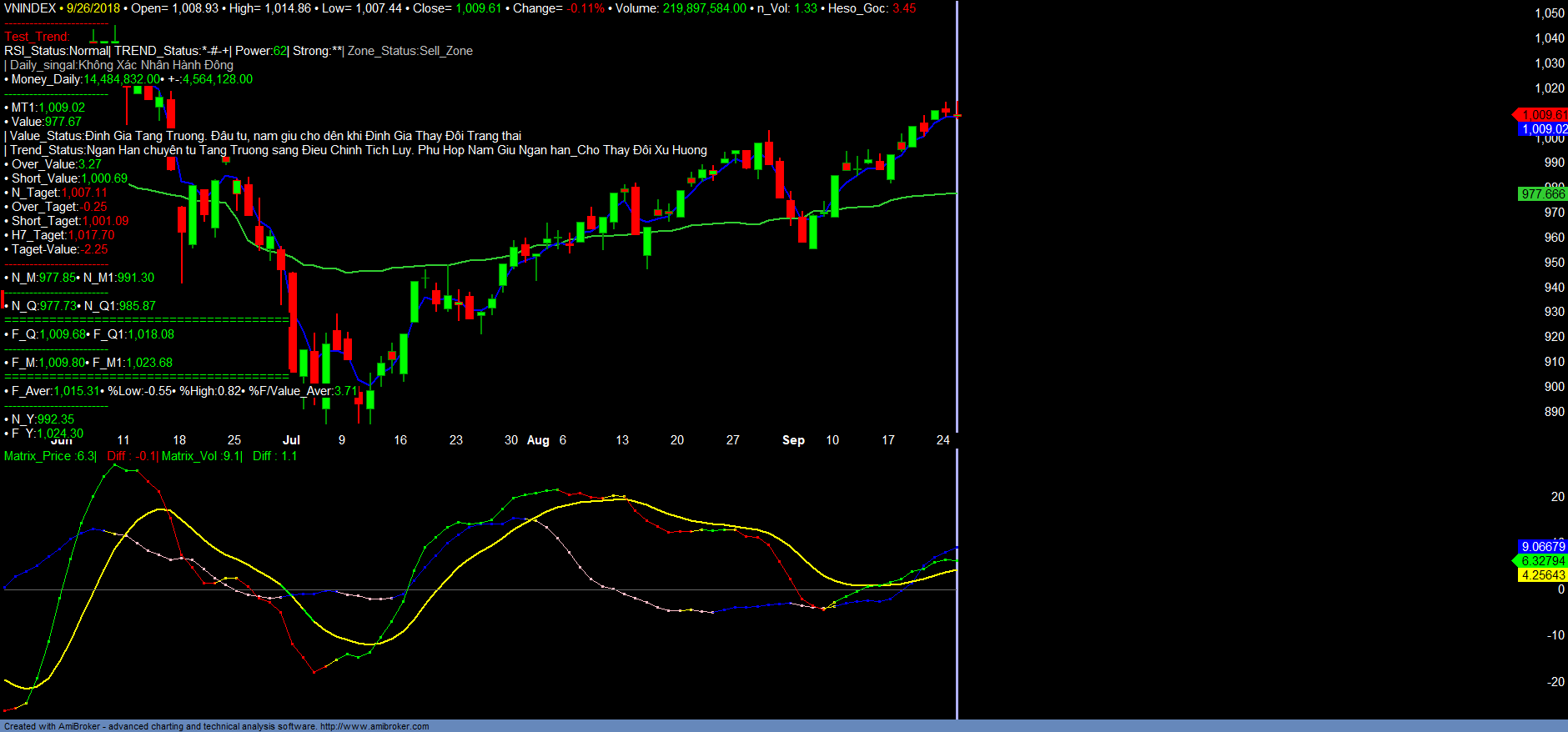Screen dimensions: 1568x732
Task: Click the green 977.666 value price tag
Action: tap(1542, 194)
